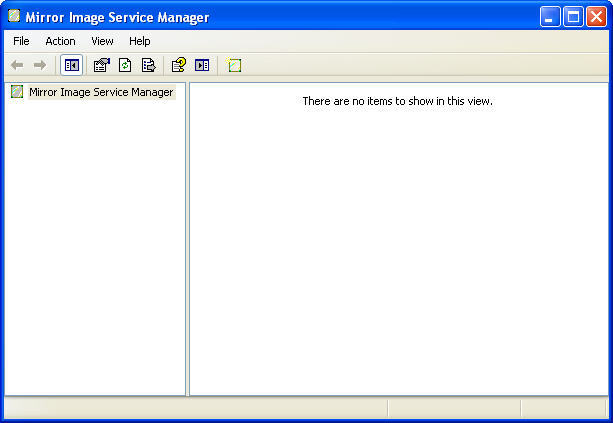Click the Forward arrow in the toolbar
The height and width of the screenshot is (423, 613).
40,65
